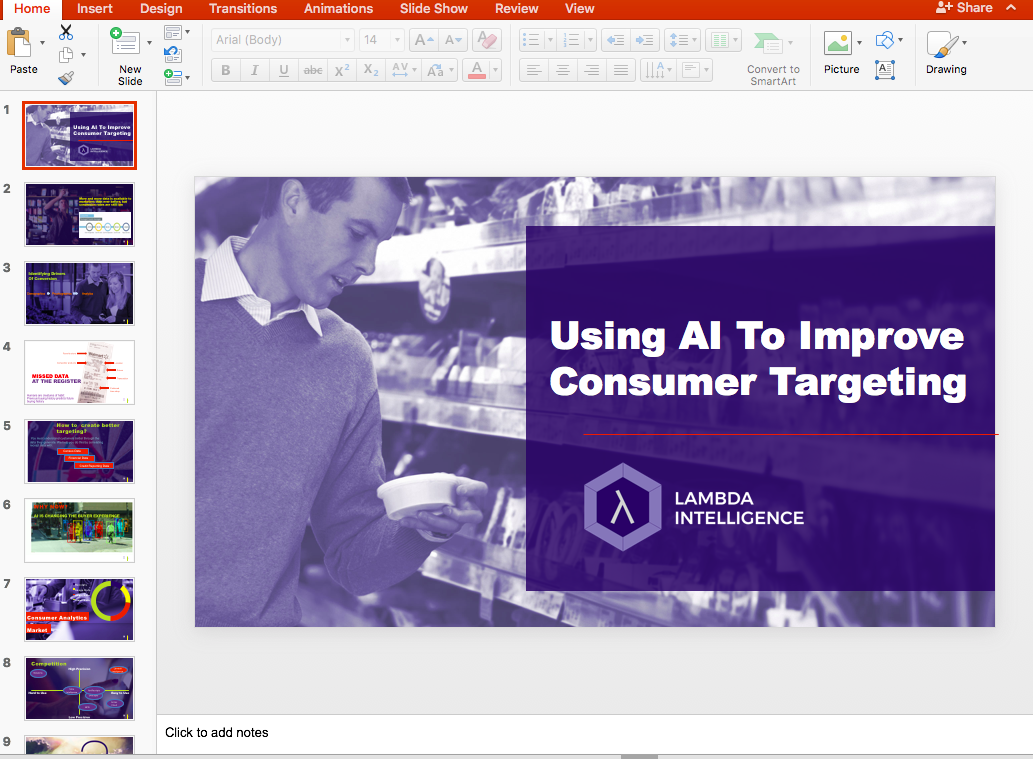Open the View tab

pyautogui.click(x=579, y=9)
